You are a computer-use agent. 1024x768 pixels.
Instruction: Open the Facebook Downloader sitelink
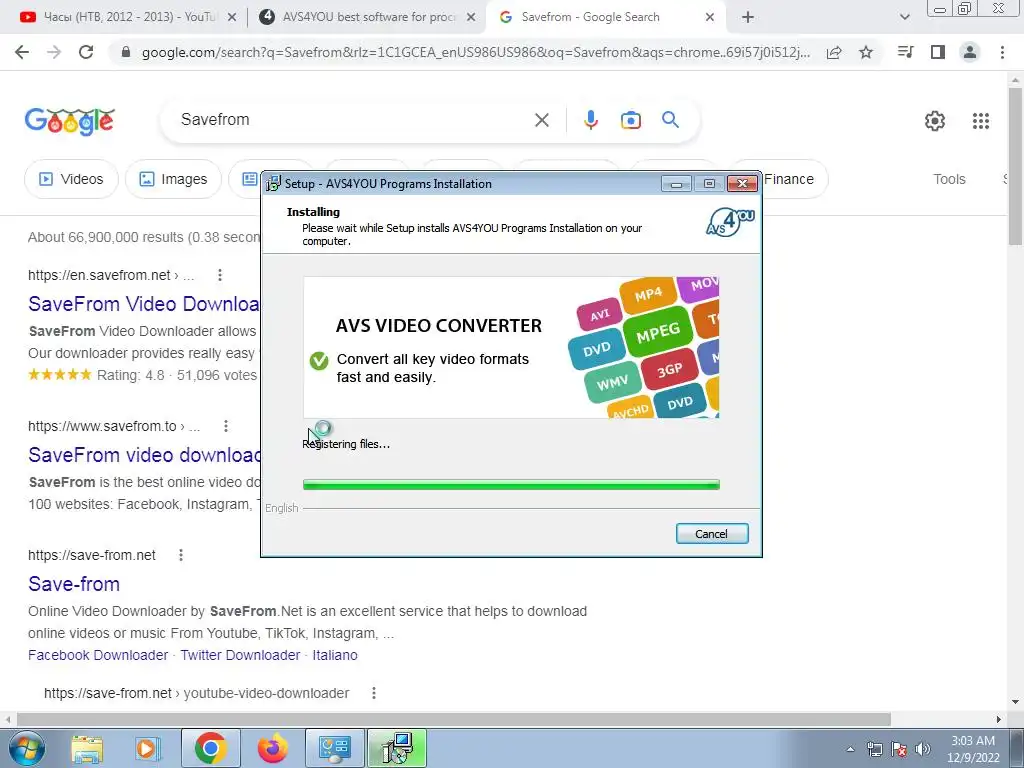click(x=98, y=655)
